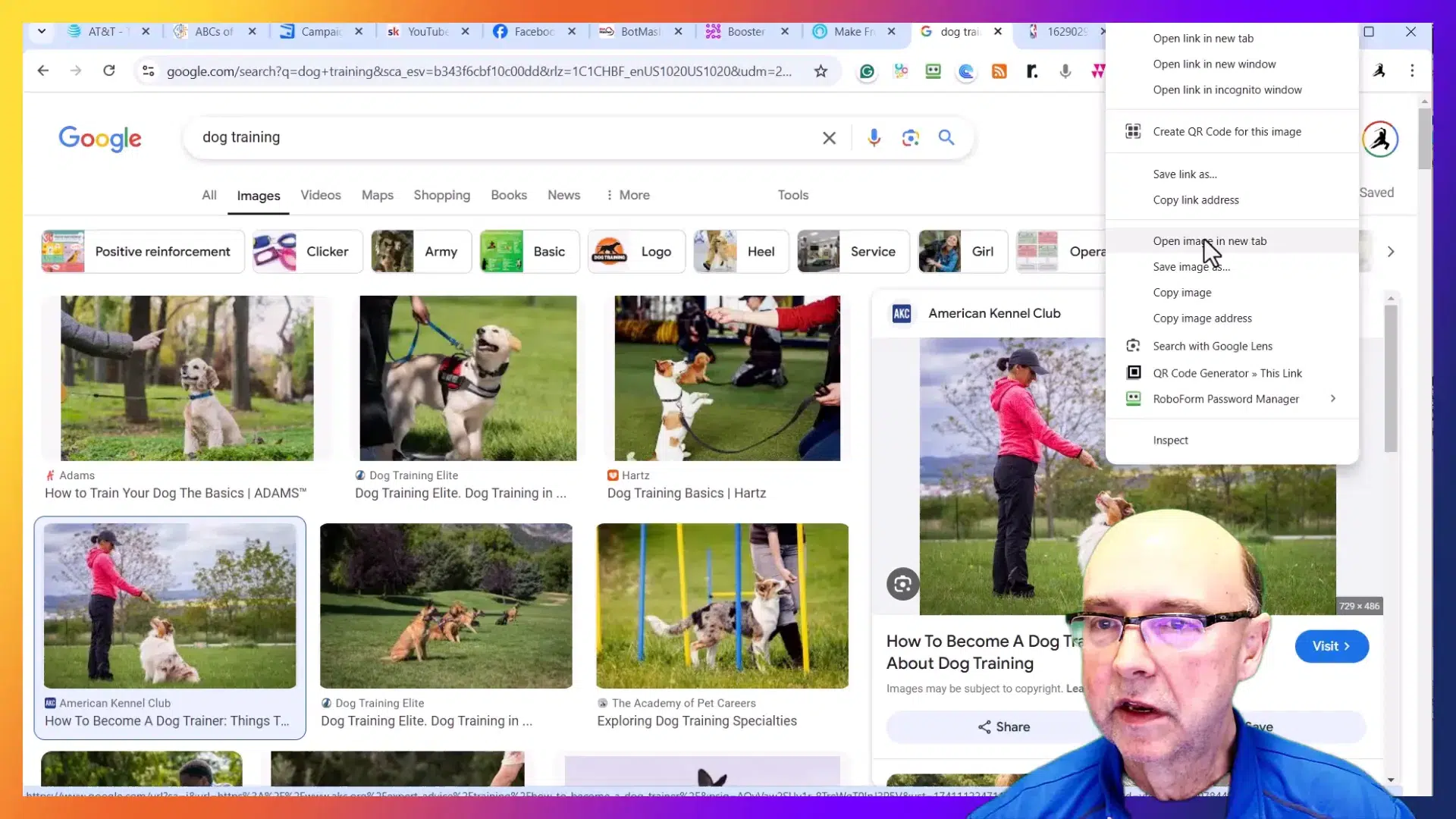Click the browser back arrow
1456x819 pixels.
click(43, 71)
